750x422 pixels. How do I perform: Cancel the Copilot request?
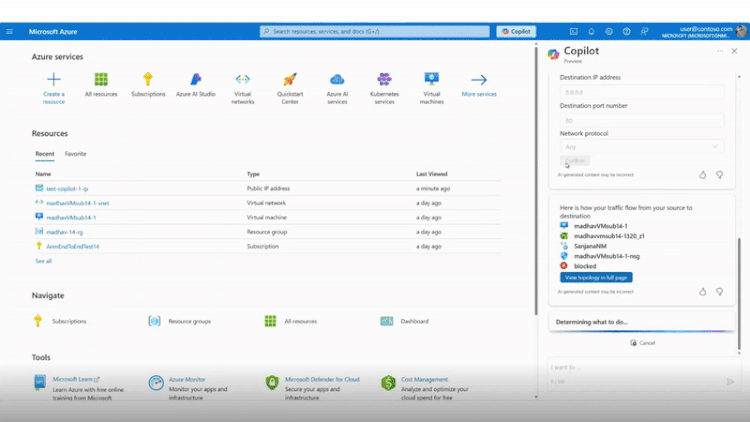[x=642, y=343]
